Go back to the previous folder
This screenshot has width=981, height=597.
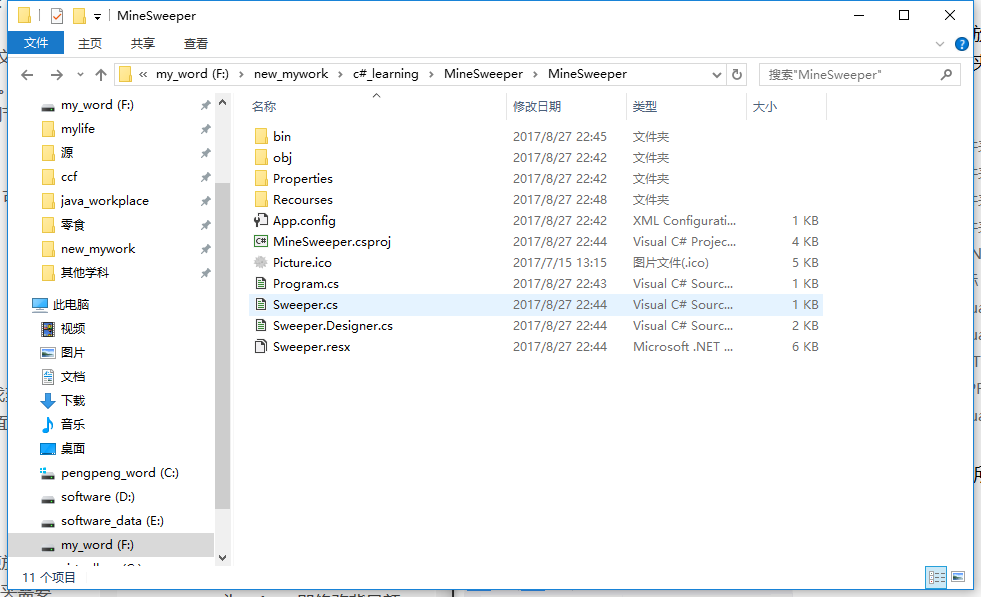(x=27, y=75)
